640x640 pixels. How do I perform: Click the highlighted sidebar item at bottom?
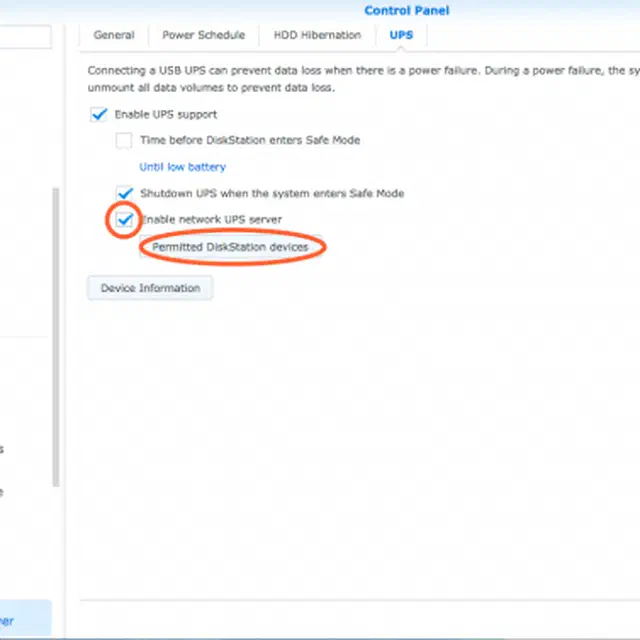click(25, 619)
